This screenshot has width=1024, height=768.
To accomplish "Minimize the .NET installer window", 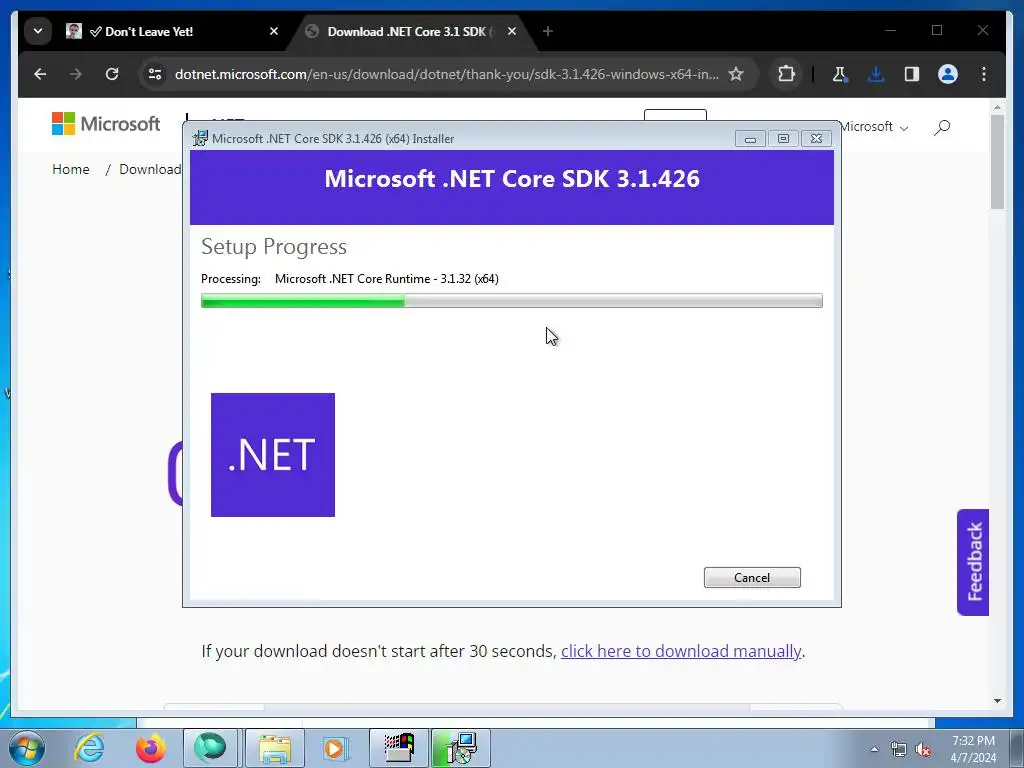I will pyautogui.click(x=750, y=138).
